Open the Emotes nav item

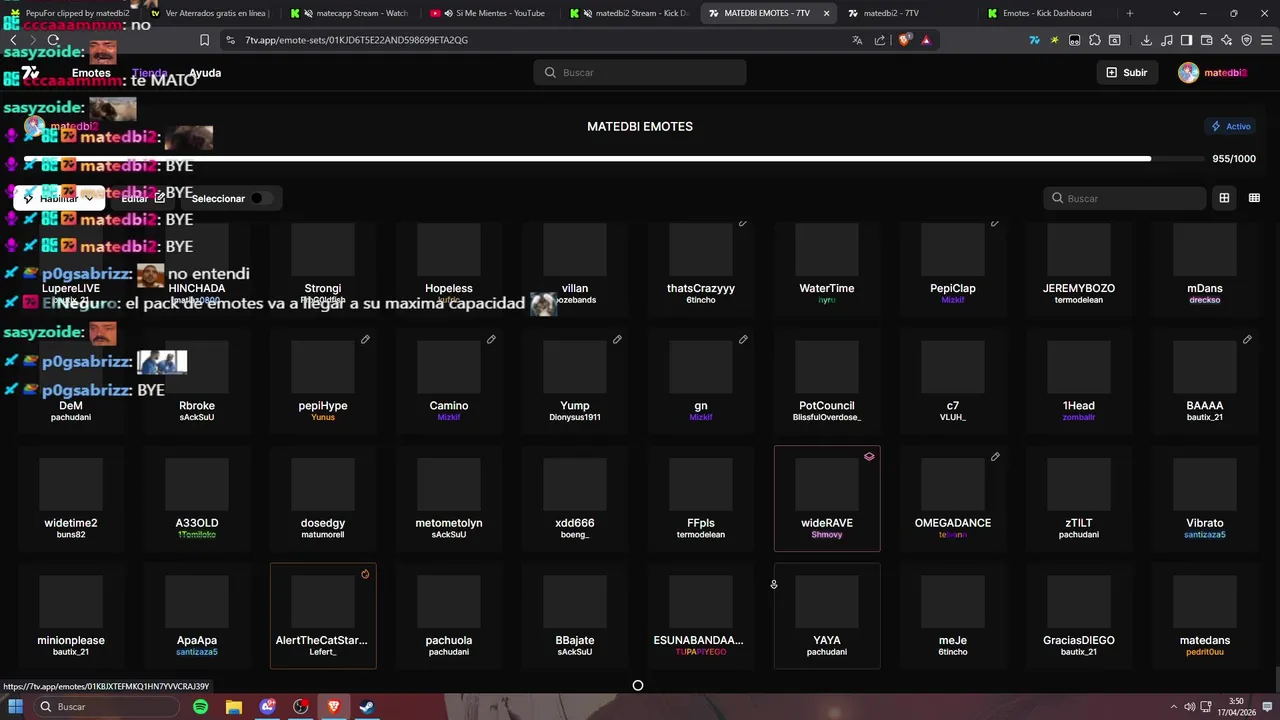click(91, 73)
